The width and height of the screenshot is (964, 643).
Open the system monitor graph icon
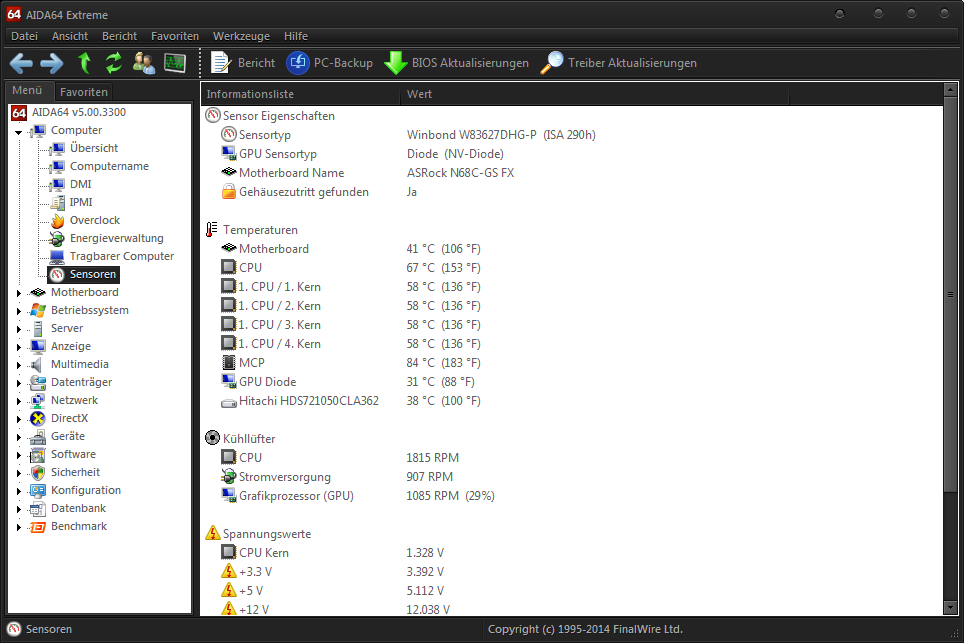point(175,63)
